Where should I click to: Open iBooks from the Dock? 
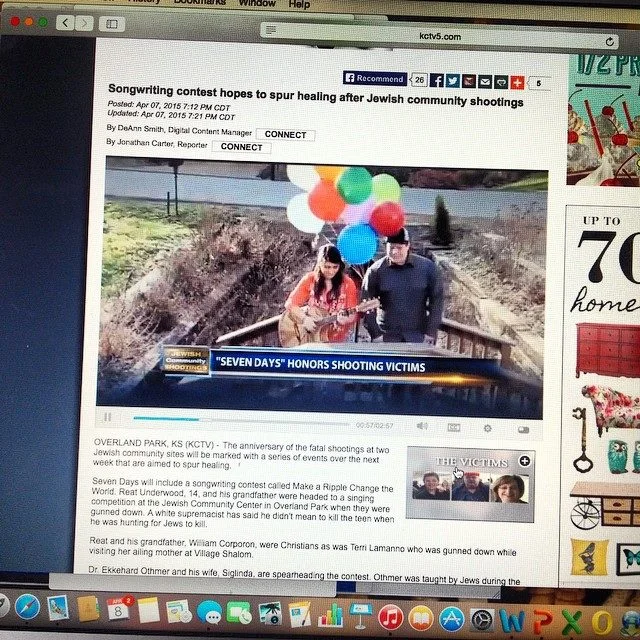coord(421,618)
